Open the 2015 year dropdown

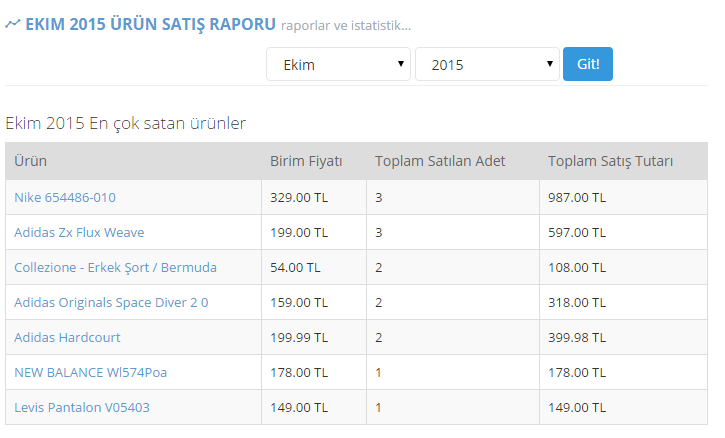pos(486,65)
